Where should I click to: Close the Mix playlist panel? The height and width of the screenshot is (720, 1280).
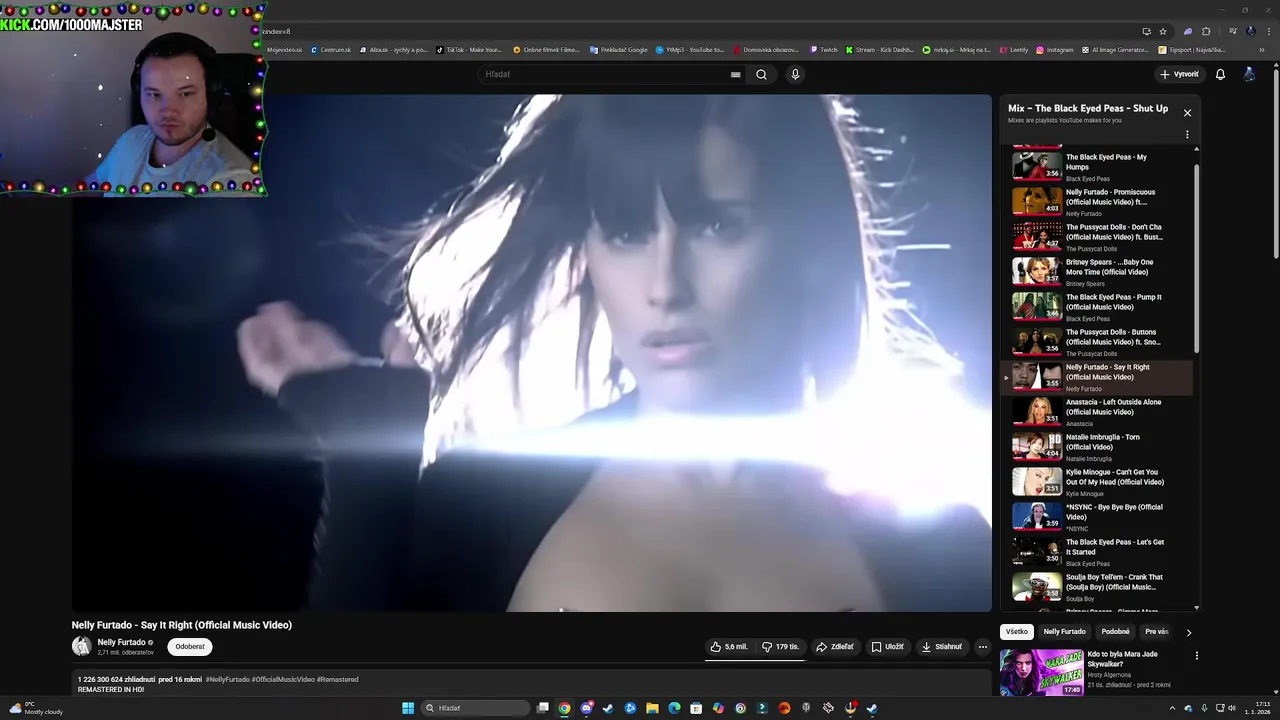tap(1187, 113)
